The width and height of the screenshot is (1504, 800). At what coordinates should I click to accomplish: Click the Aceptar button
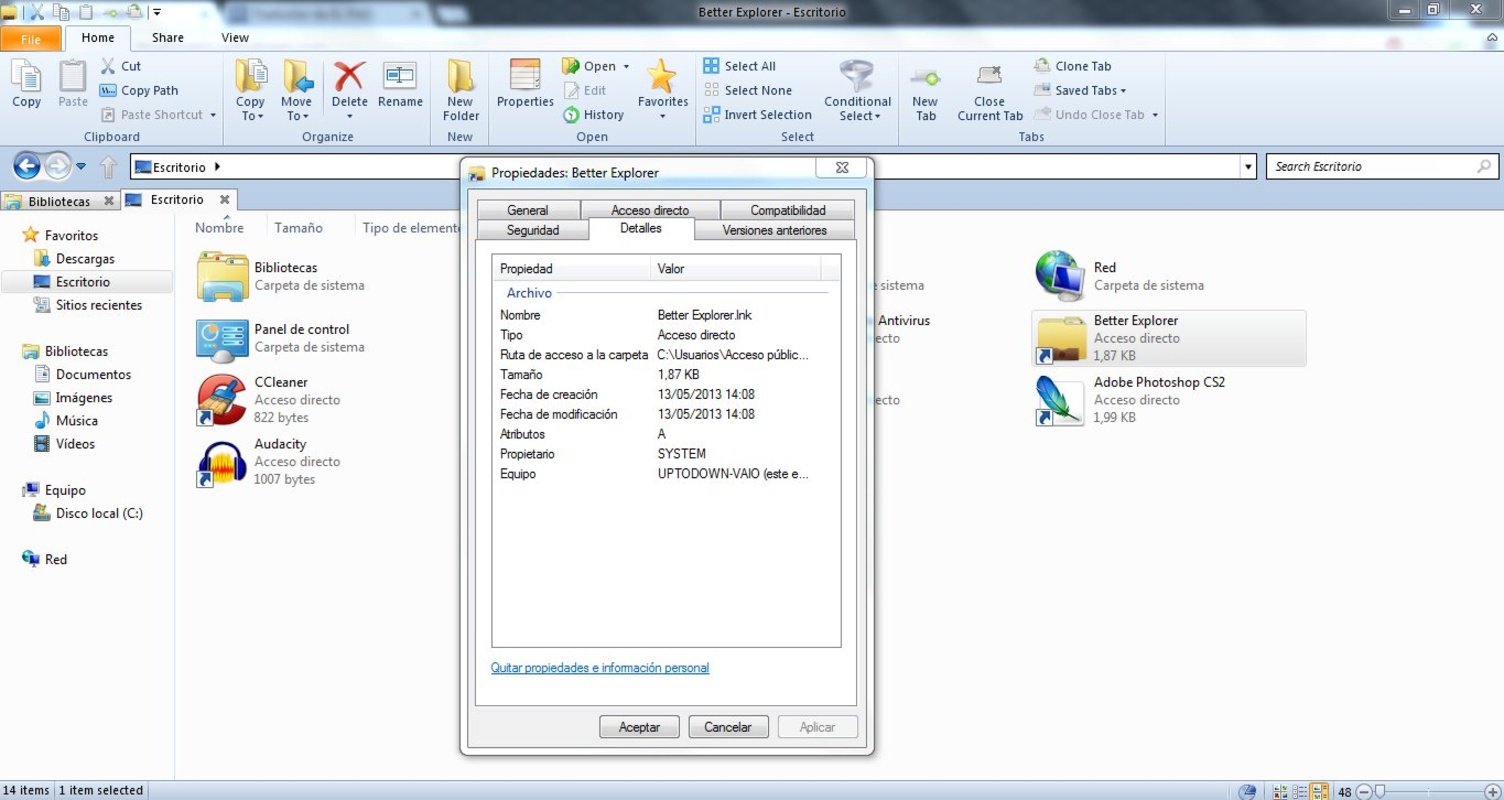click(639, 727)
